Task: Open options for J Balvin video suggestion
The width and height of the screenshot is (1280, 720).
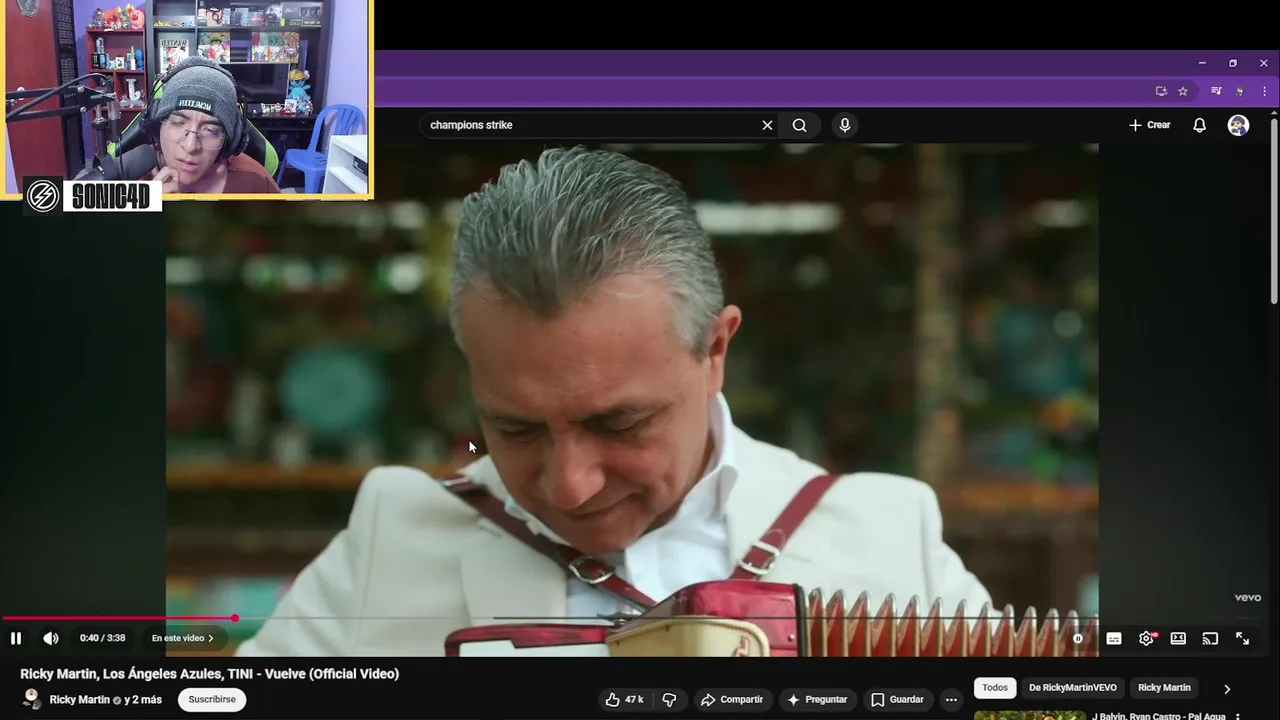Action: coord(1238,716)
